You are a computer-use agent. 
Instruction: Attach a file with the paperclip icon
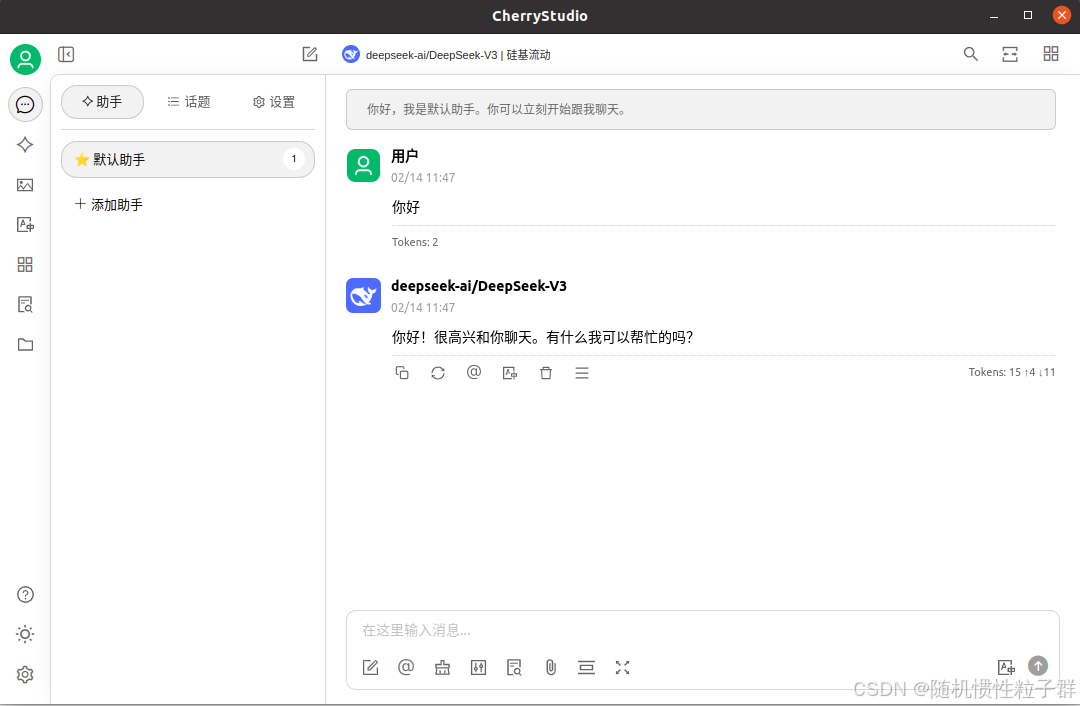(x=550, y=667)
